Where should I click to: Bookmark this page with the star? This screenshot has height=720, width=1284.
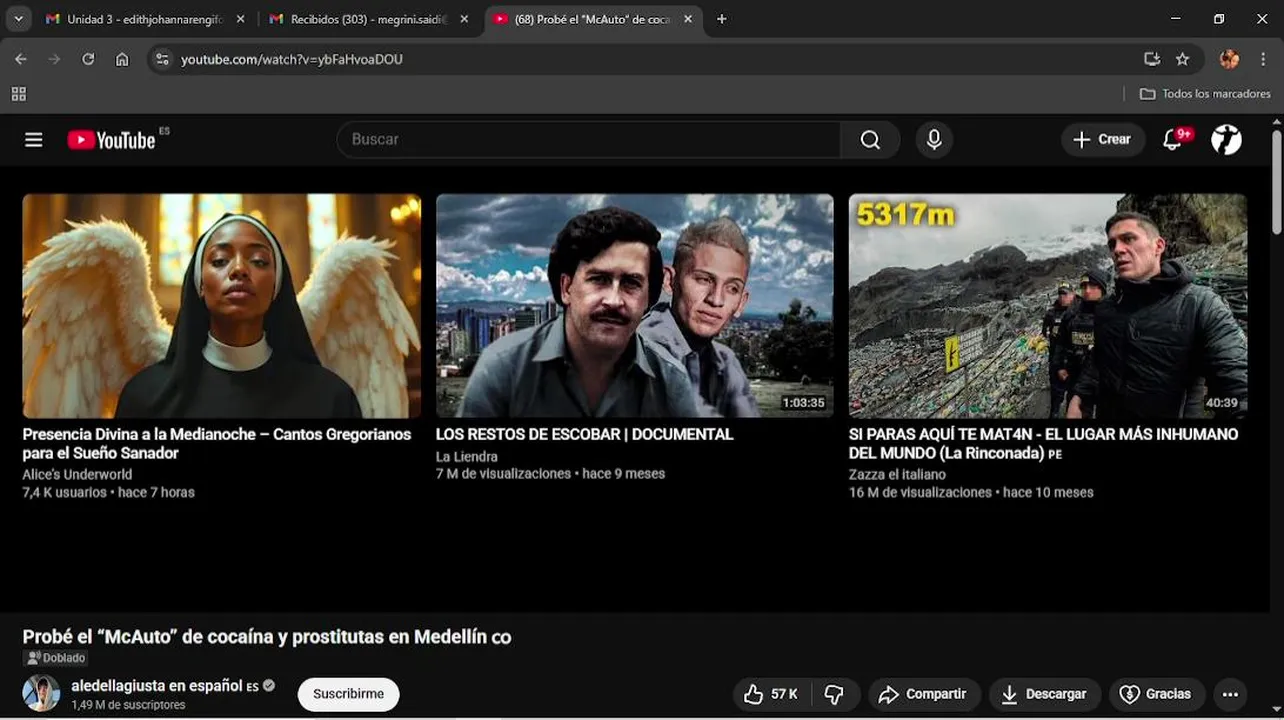pyautogui.click(x=1183, y=59)
